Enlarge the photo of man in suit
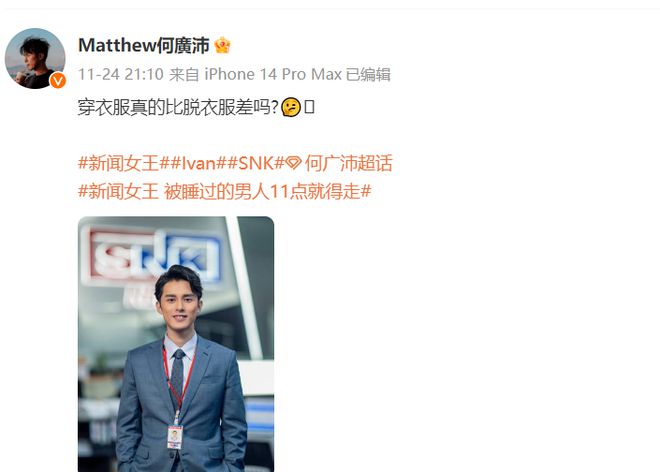660x472 pixels. [x=176, y=344]
